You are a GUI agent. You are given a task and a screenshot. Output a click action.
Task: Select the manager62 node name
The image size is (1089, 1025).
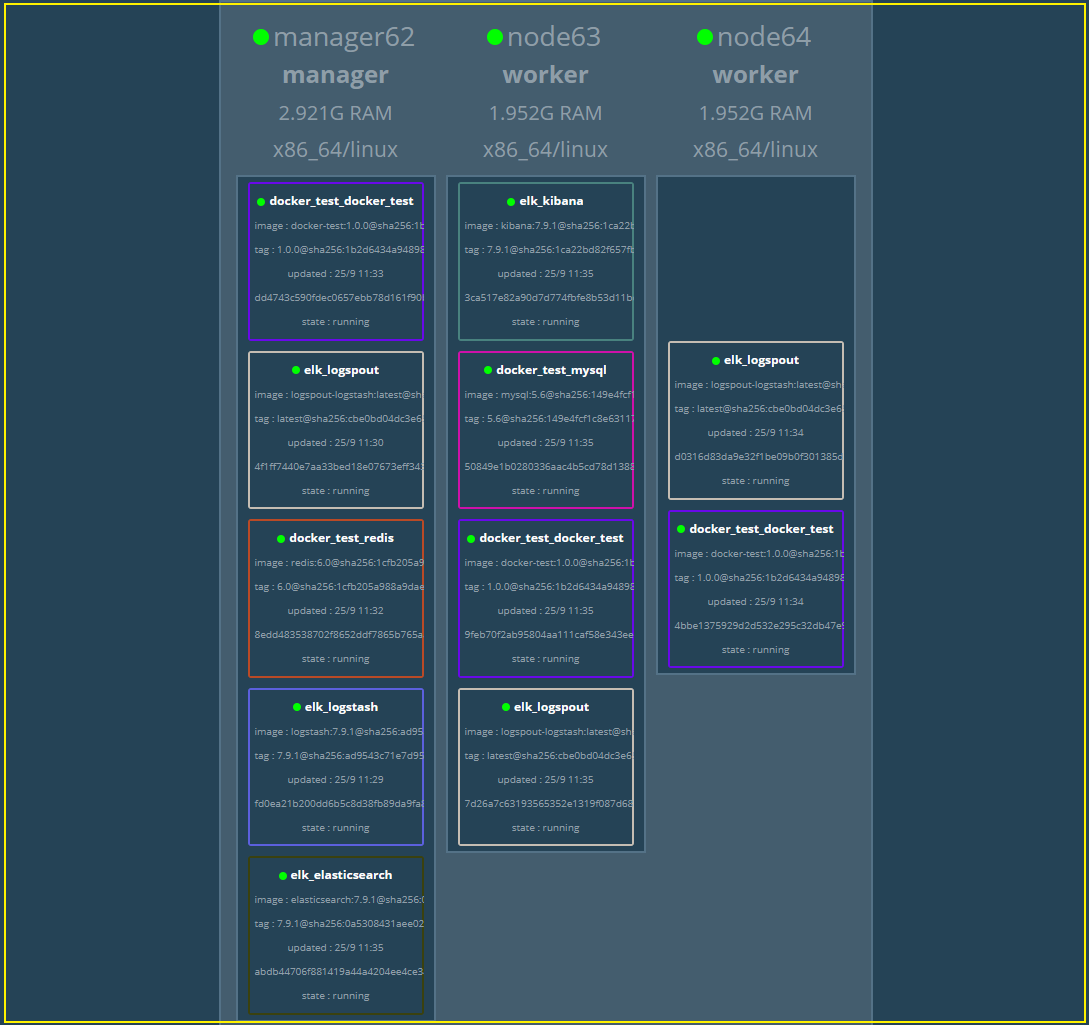click(x=344, y=37)
